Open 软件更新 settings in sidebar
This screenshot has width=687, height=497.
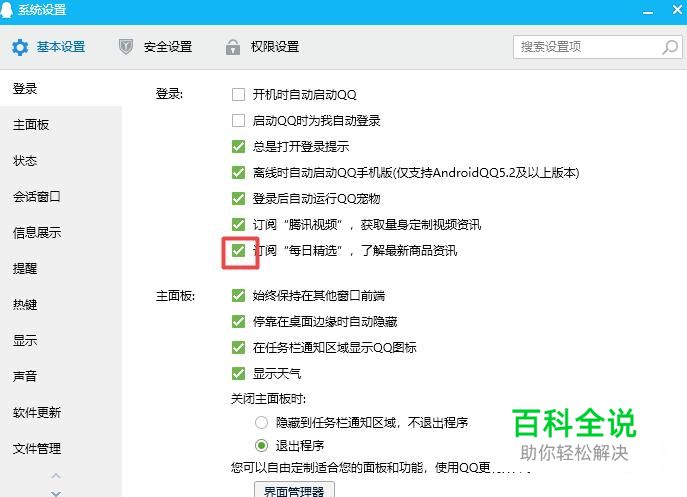(x=61, y=412)
